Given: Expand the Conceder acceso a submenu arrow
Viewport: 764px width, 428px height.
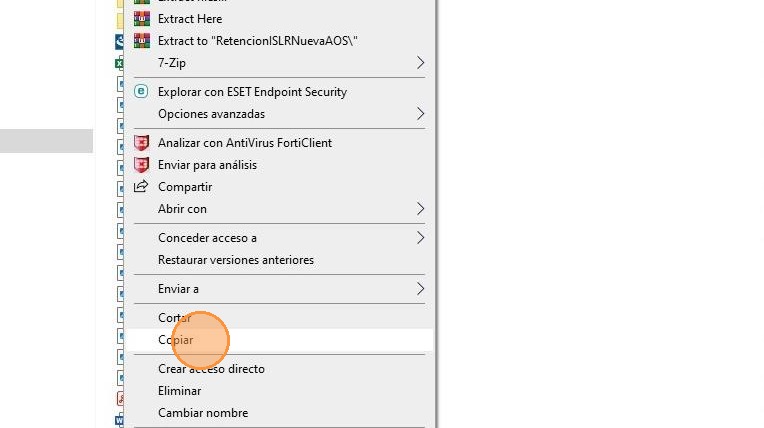Looking at the screenshot, I should point(421,238).
